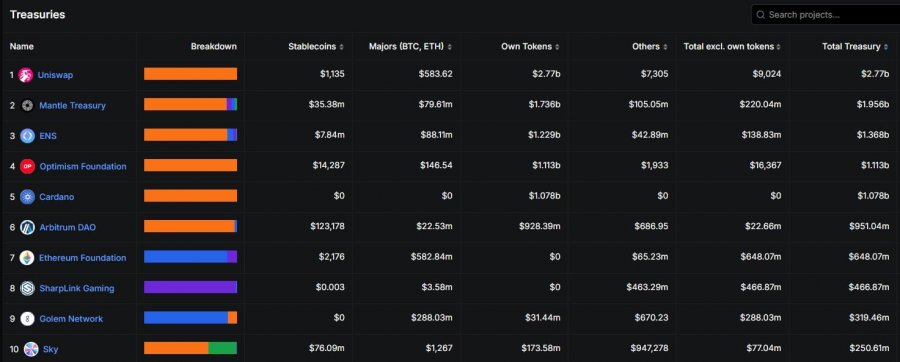Click the SharpLink Gaming logo icon
This screenshot has width=900, height=362.
point(27,288)
